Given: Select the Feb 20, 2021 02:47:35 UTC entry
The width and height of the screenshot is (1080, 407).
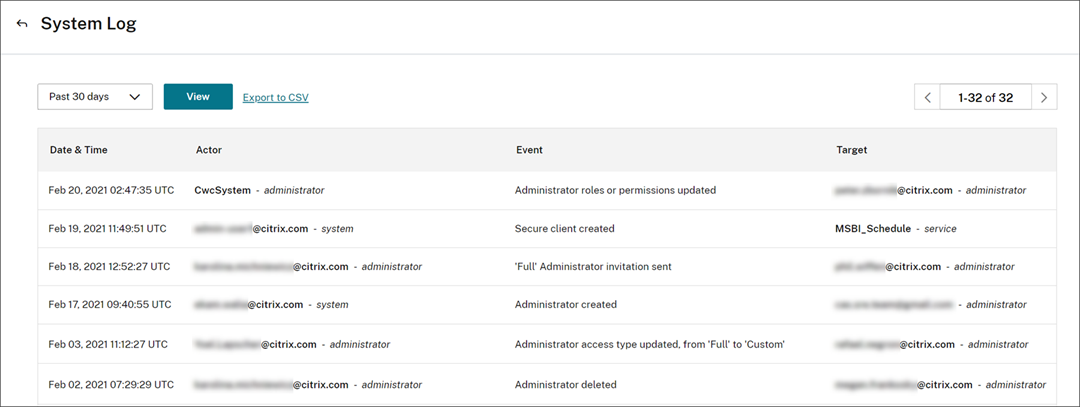Looking at the screenshot, I should pyautogui.click(x=111, y=189).
